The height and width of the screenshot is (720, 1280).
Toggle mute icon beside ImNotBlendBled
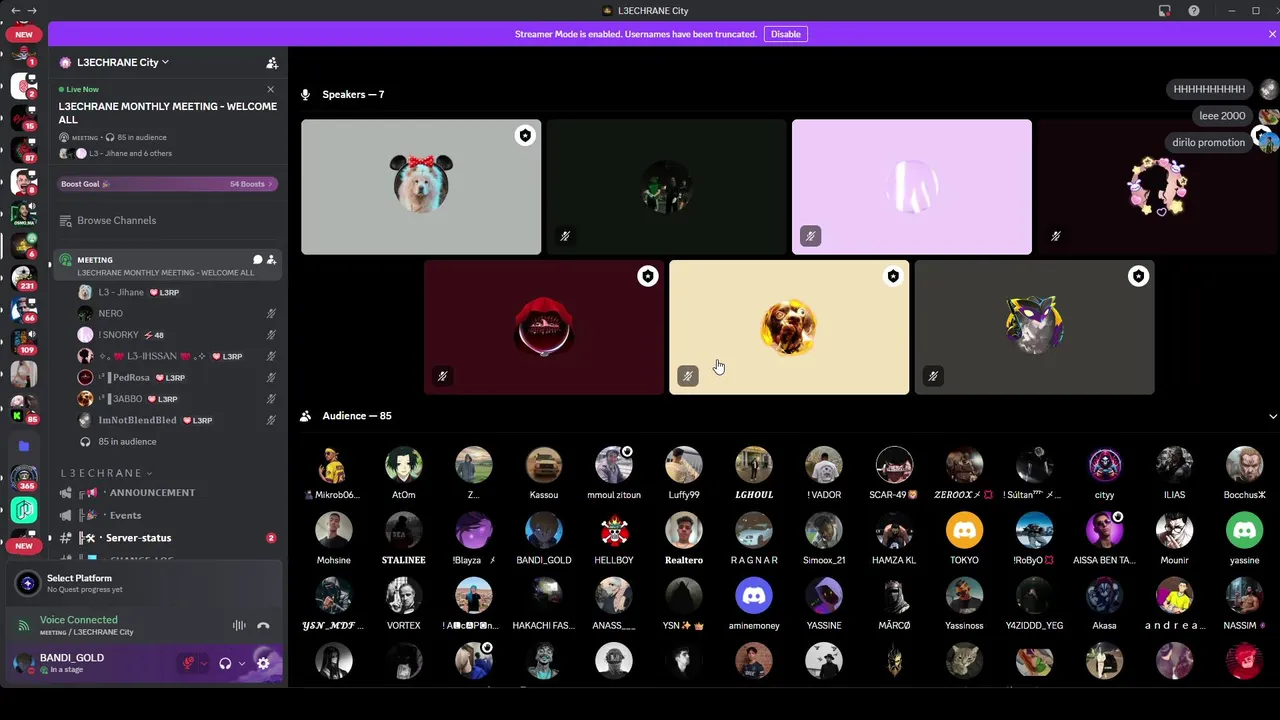tap(271, 421)
